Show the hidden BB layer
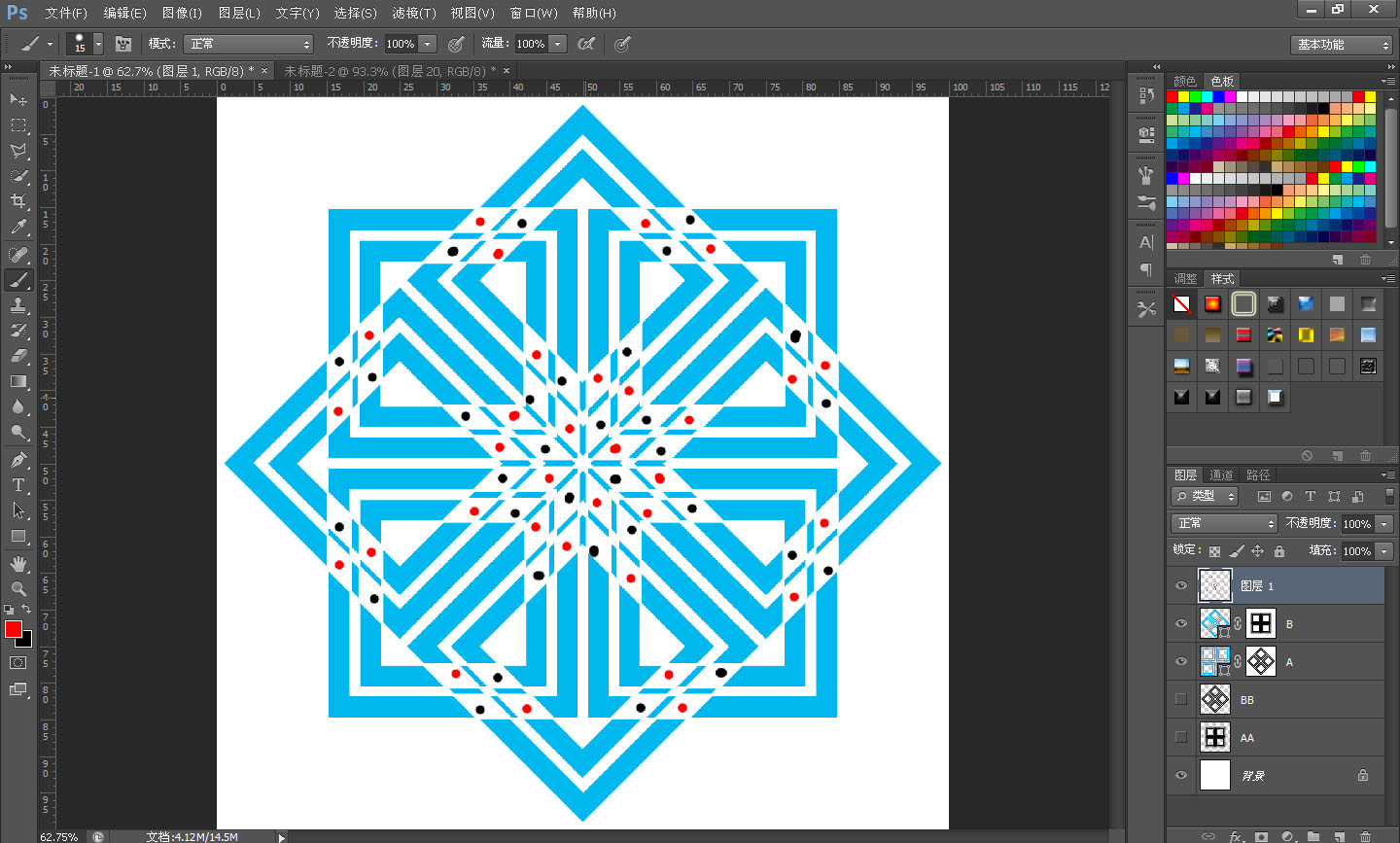 coord(1181,699)
